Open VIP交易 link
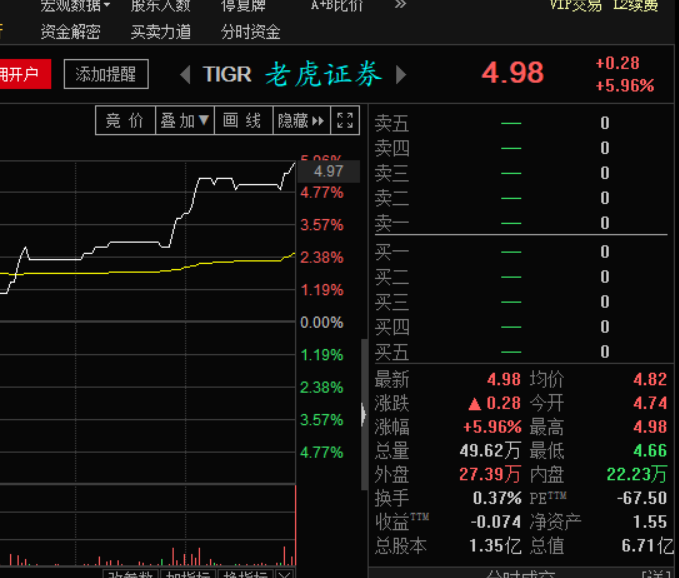Screen dimensions: 679x578 tap(576, 5)
